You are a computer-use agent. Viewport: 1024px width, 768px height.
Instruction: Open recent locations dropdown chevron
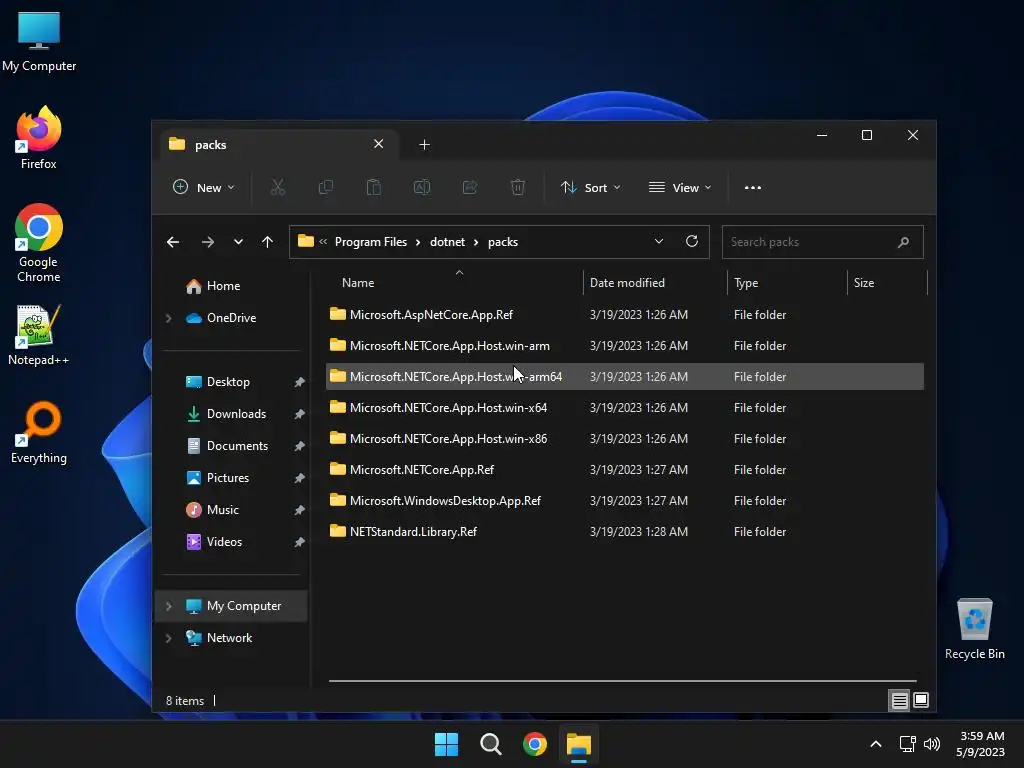pos(238,242)
